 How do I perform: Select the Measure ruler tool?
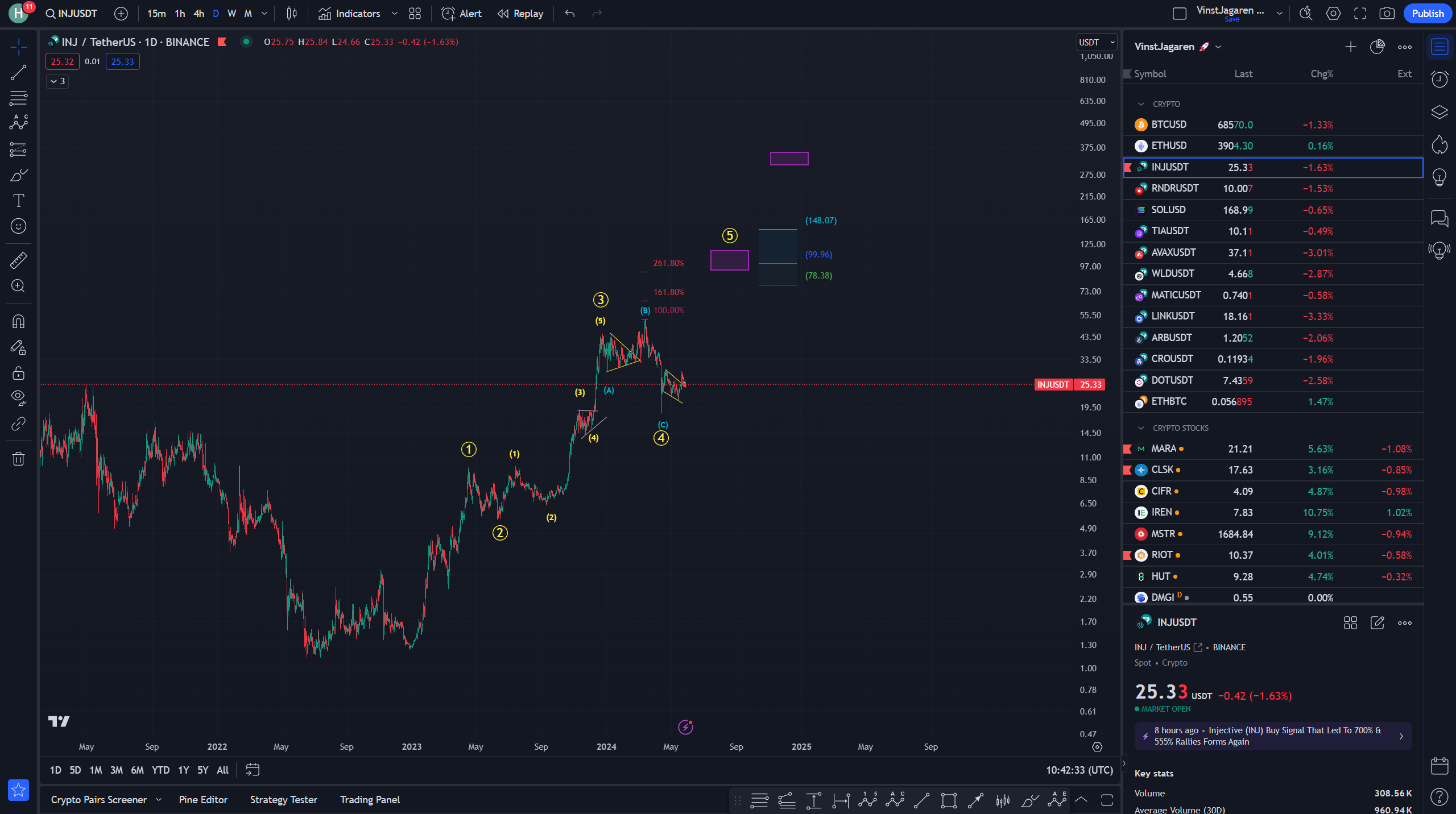point(18,260)
